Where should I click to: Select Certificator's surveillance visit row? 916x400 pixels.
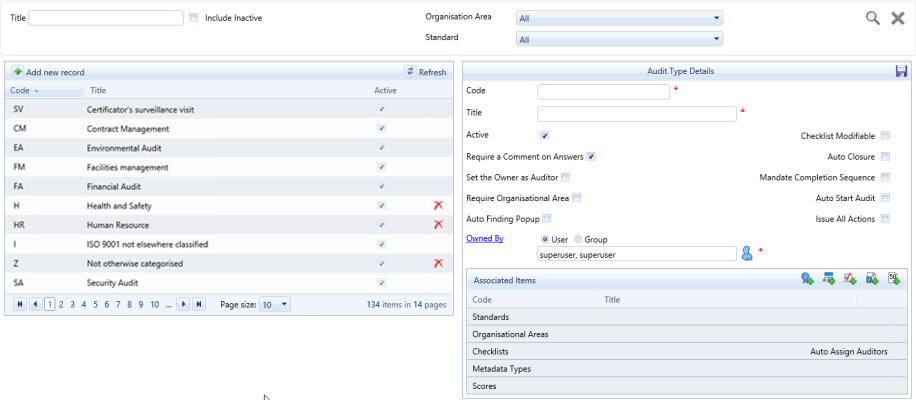point(228,109)
